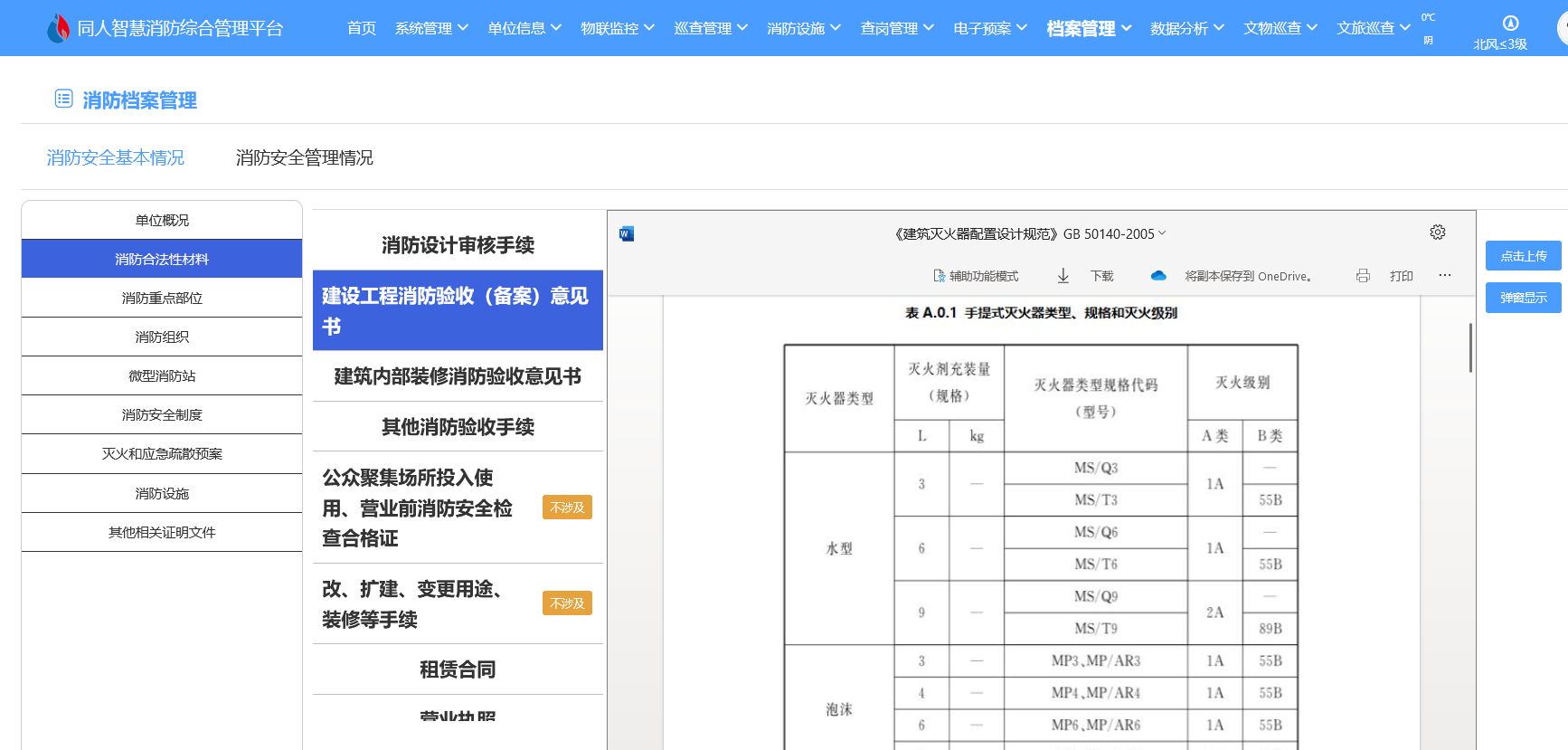This screenshot has width=1568, height=750.
Task: Click the flame logo of the platform
Action: (x=58, y=28)
